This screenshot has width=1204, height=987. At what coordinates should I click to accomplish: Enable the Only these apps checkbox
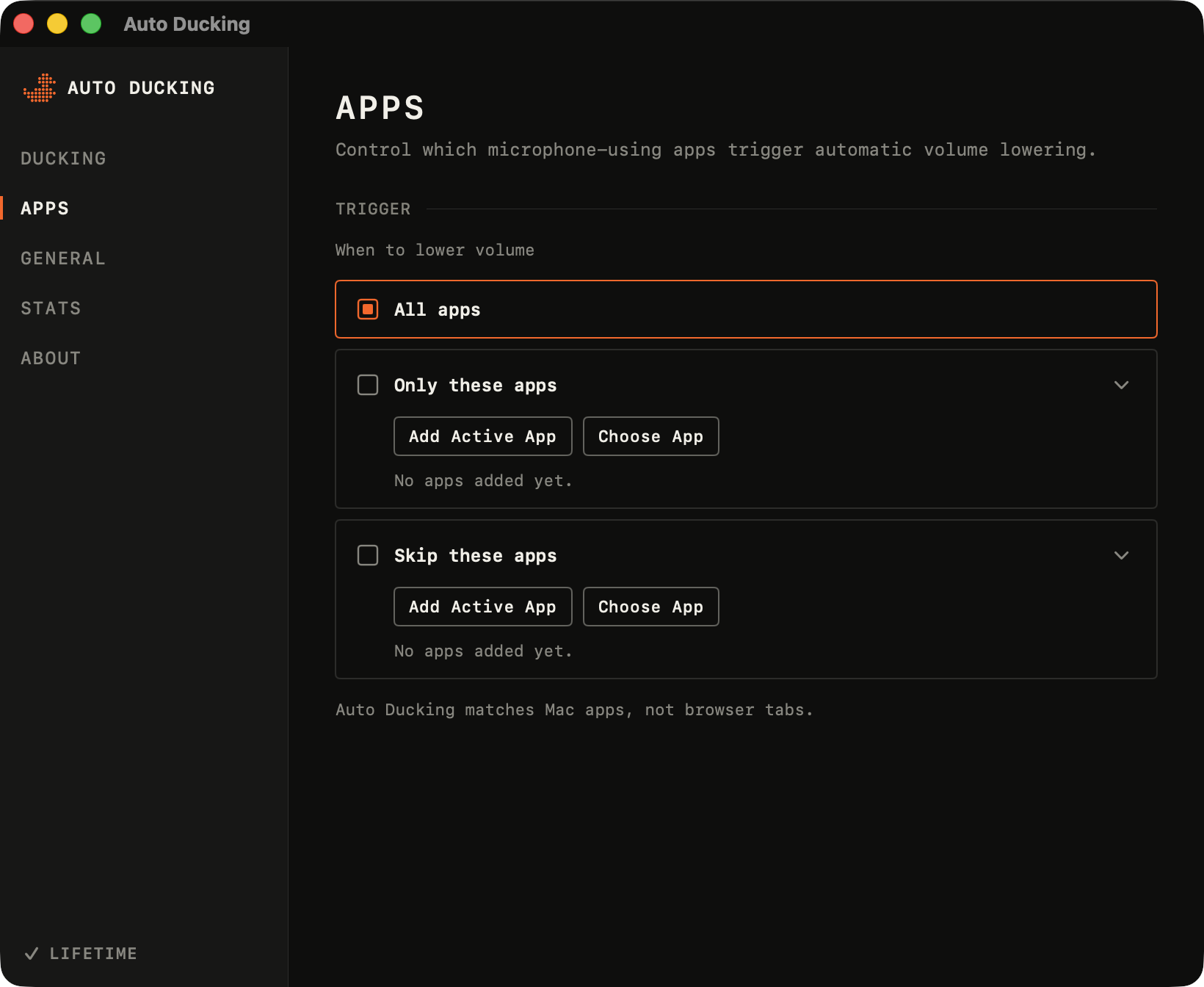(x=368, y=385)
